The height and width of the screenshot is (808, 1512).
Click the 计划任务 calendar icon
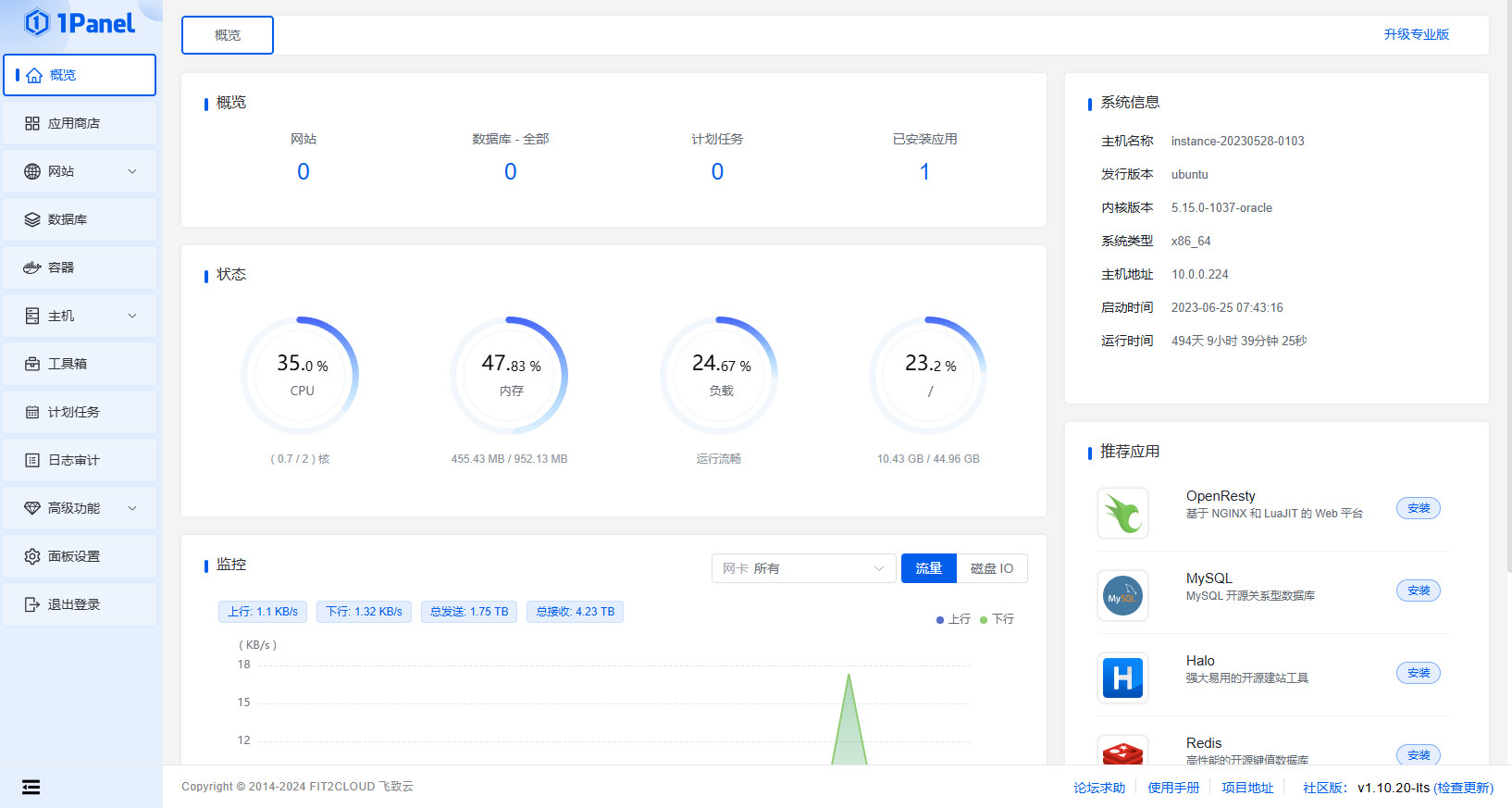pyautogui.click(x=32, y=412)
